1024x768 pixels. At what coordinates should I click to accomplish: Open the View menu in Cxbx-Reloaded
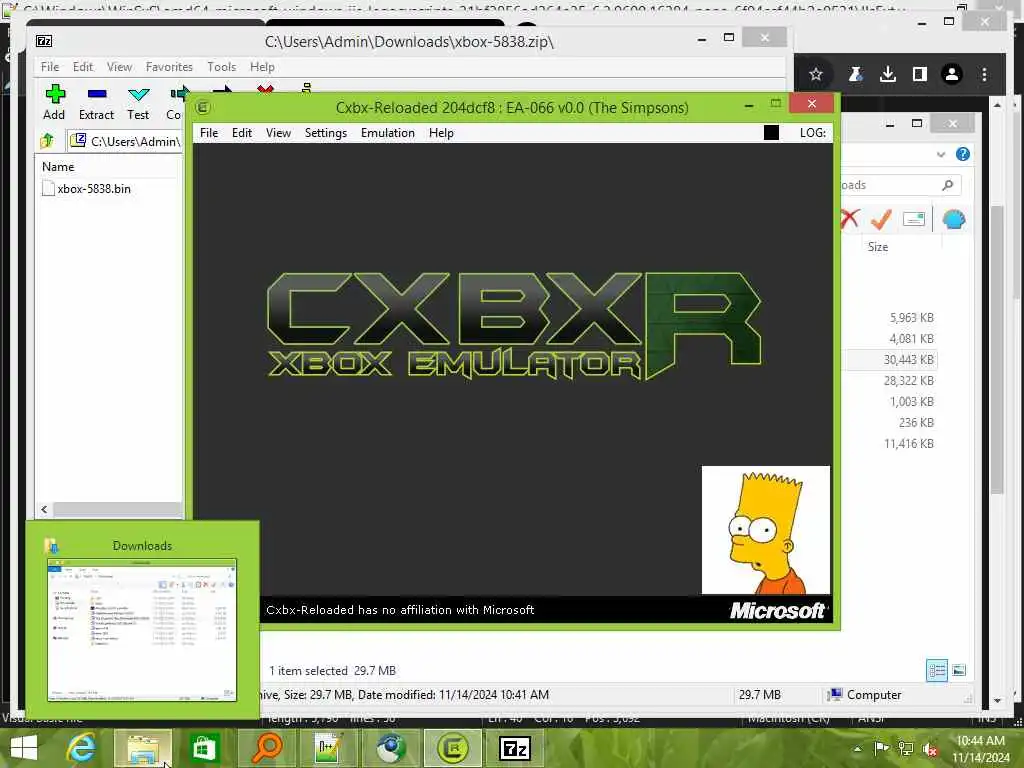tap(278, 133)
